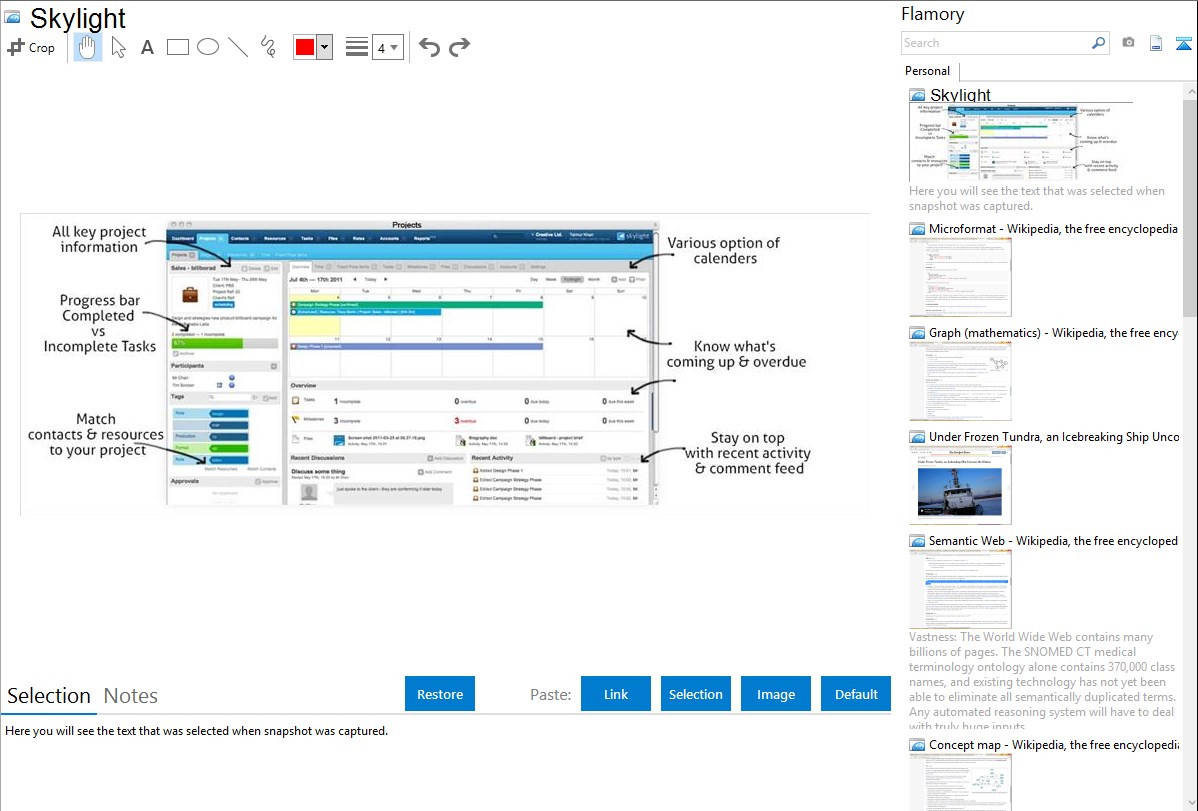The image size is (1198, 811).
Task: Choose the arrow pointer selection tool
Action: tap(119, 47)
